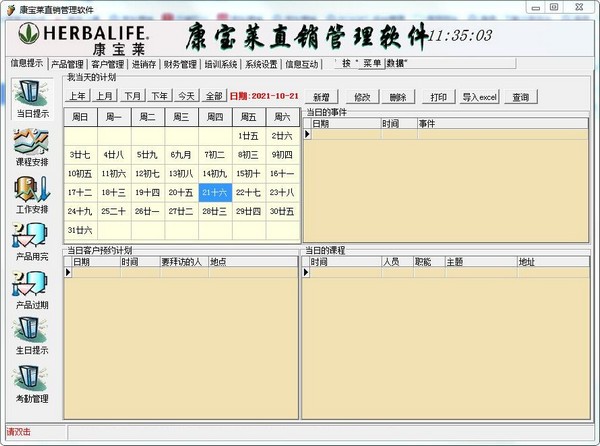Select calendar day 1廿五
Screen dimensions: 600x446
pos(249,136)
